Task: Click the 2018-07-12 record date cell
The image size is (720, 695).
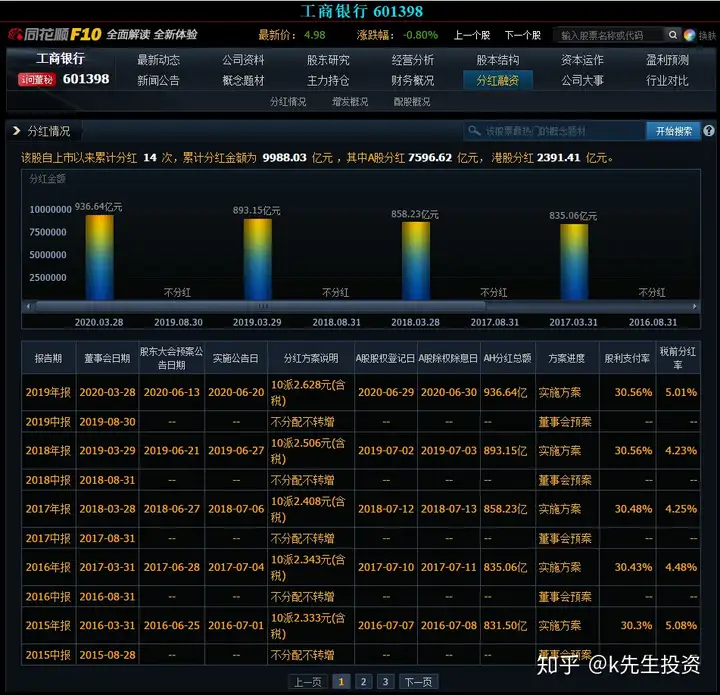Action: [x=386, y=509]
